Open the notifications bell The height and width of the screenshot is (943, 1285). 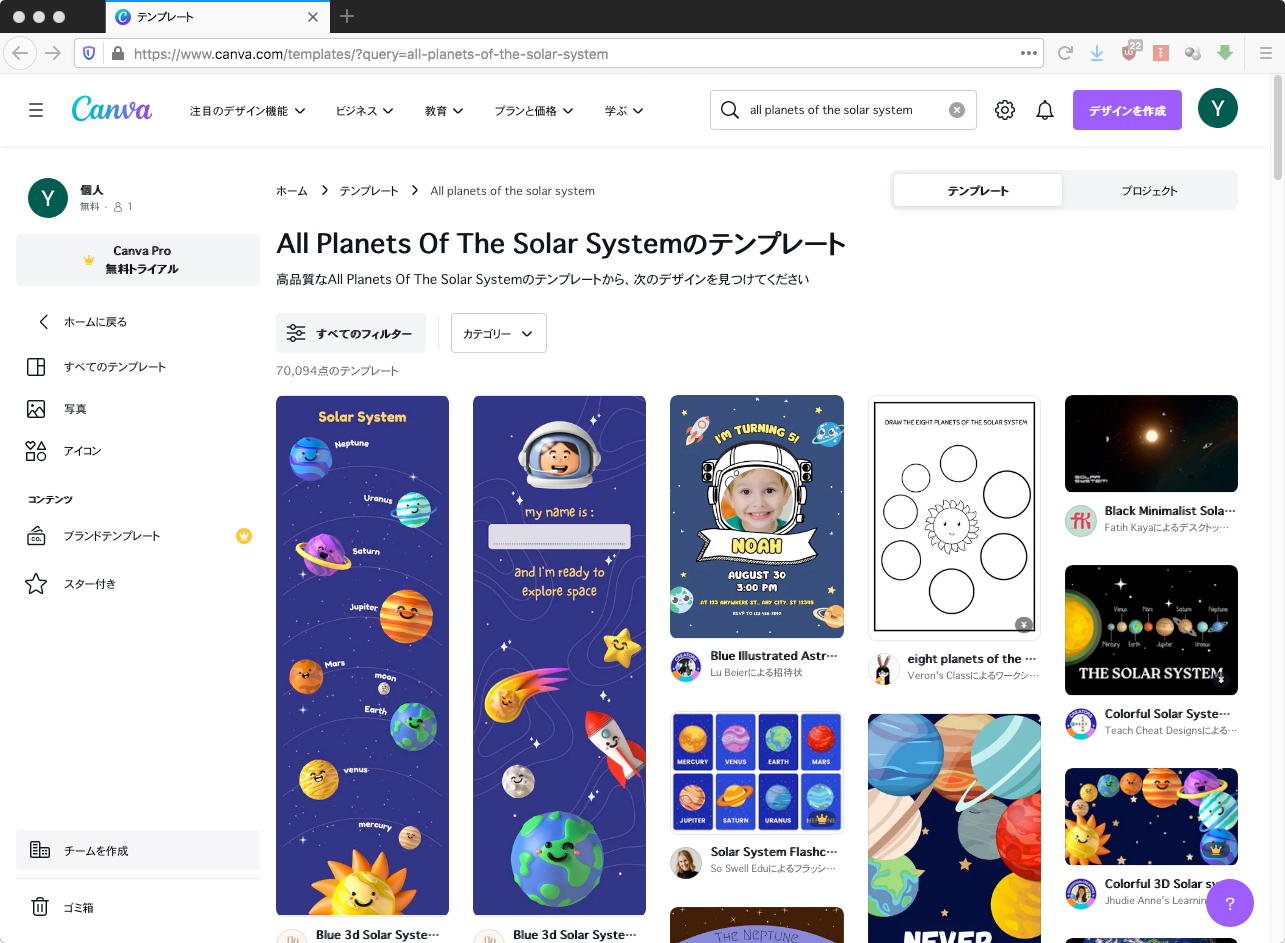pos(1045,110)
